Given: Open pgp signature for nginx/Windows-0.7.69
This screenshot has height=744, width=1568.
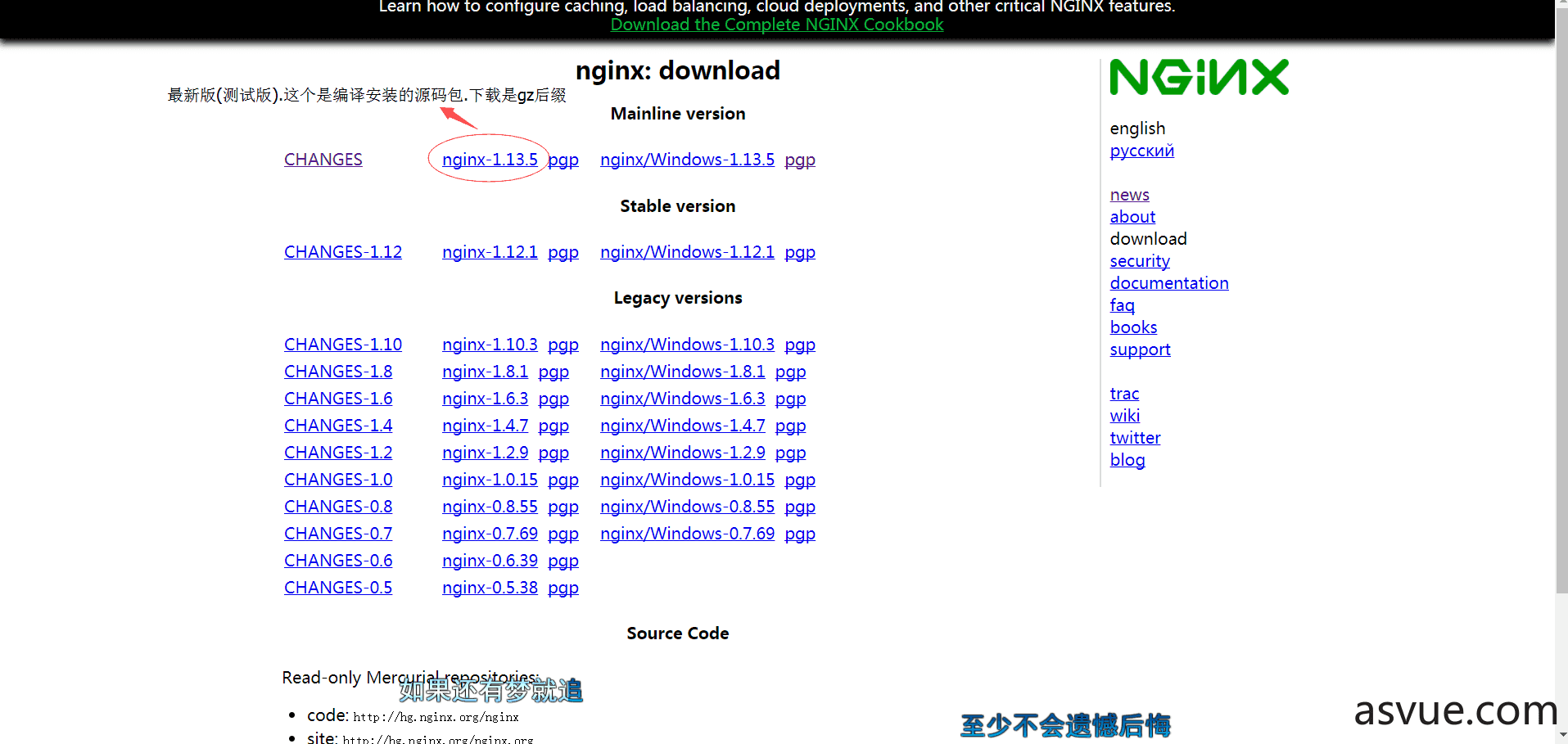Looking at the screenshot, I should pos(800,534).
